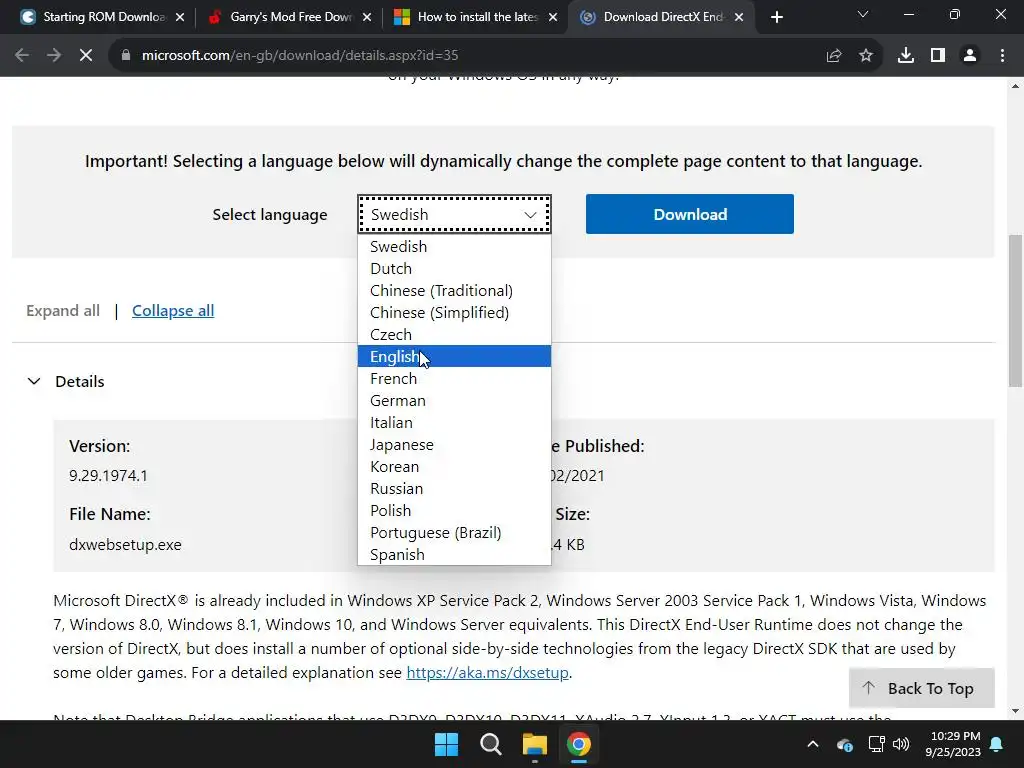Select Japanese language option

(454, 445)
